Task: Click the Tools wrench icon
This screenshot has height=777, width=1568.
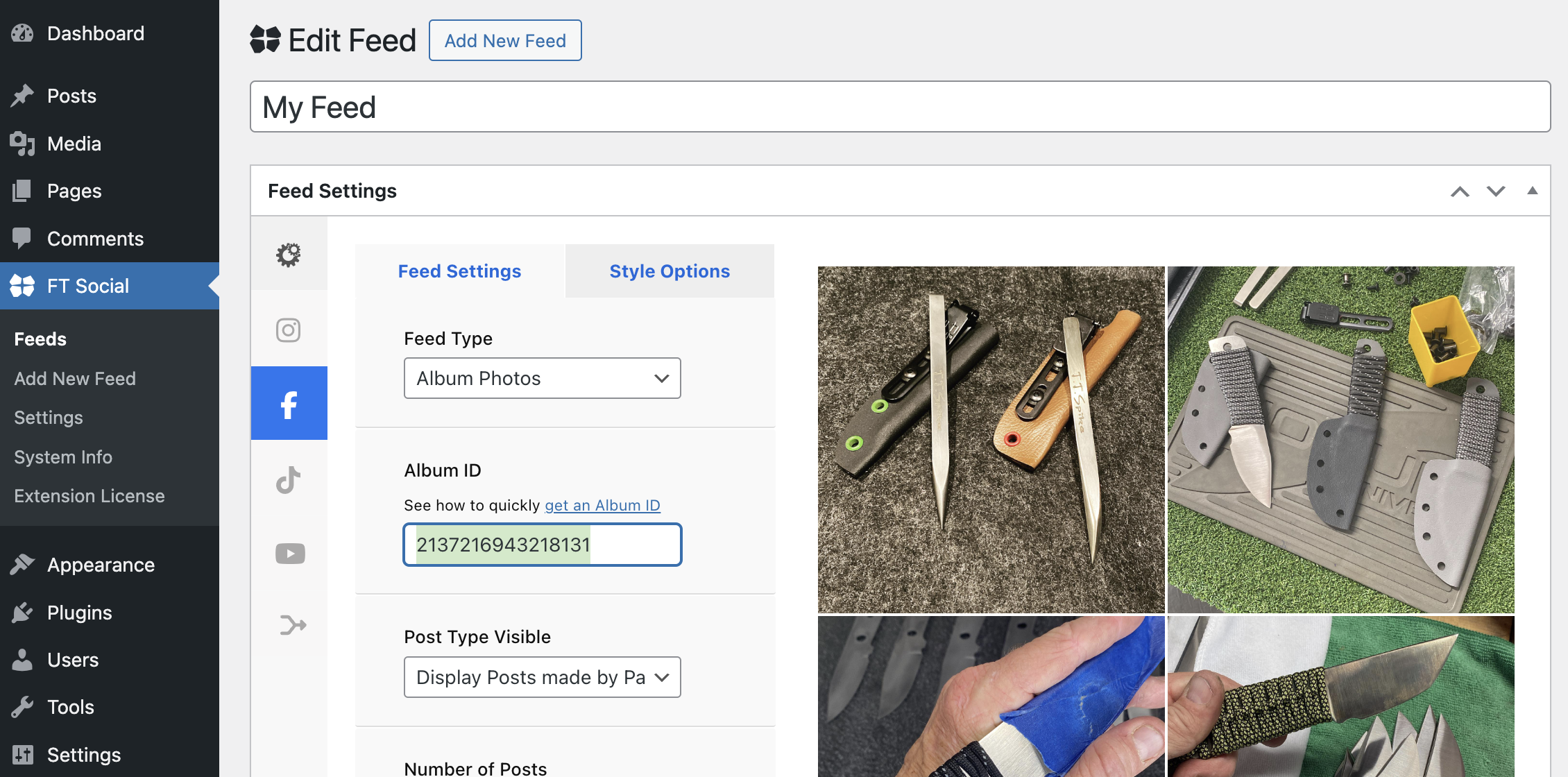Action: pyautogui.click(x=22, y=707)
